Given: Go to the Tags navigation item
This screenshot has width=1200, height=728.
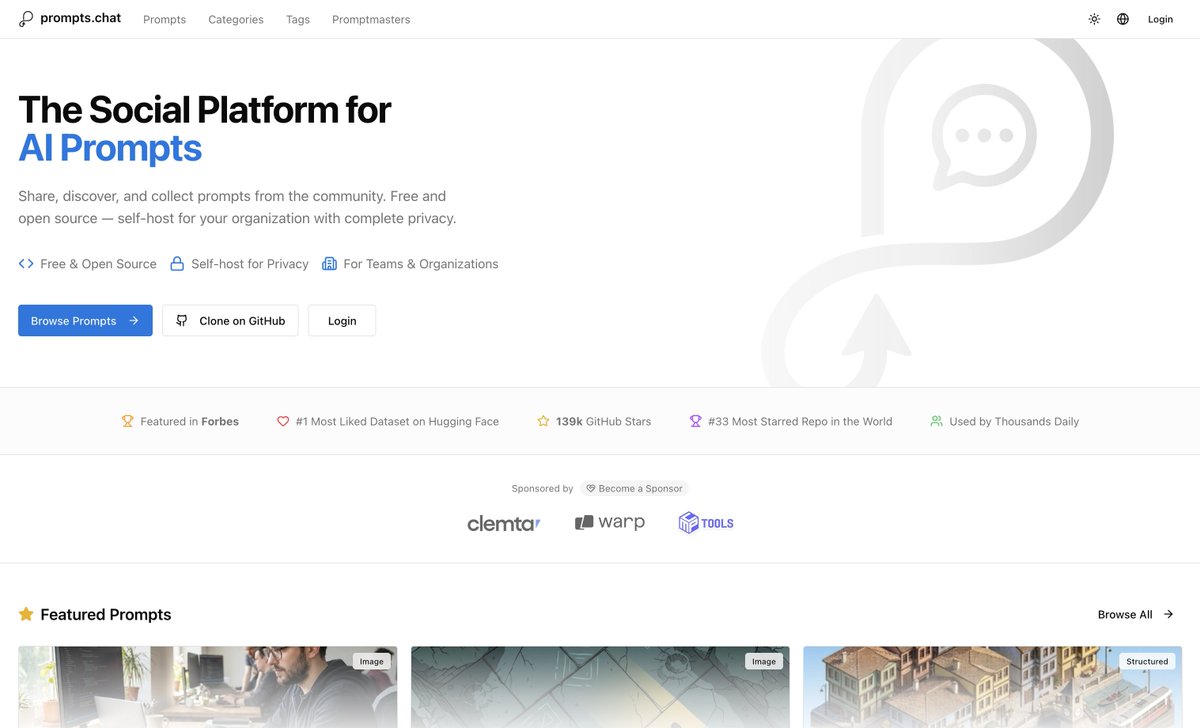Looking at the screenshot, I should coord(298,19).
